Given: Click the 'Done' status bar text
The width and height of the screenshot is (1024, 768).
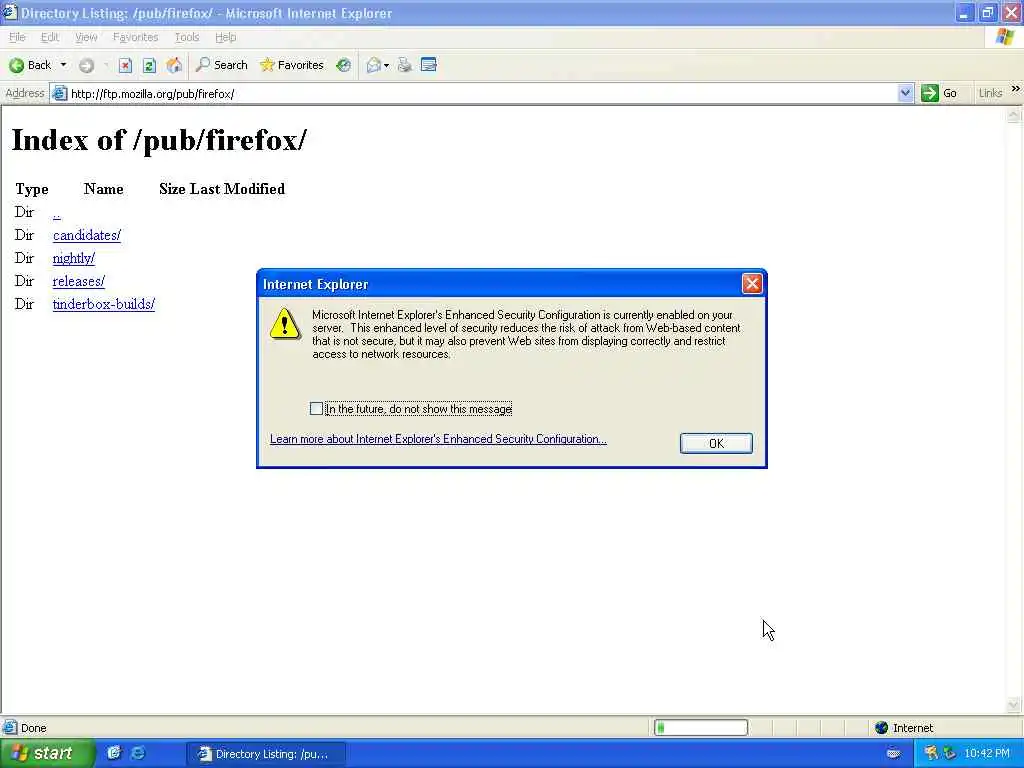Looking at the screenshot, I should coord(33,728).
